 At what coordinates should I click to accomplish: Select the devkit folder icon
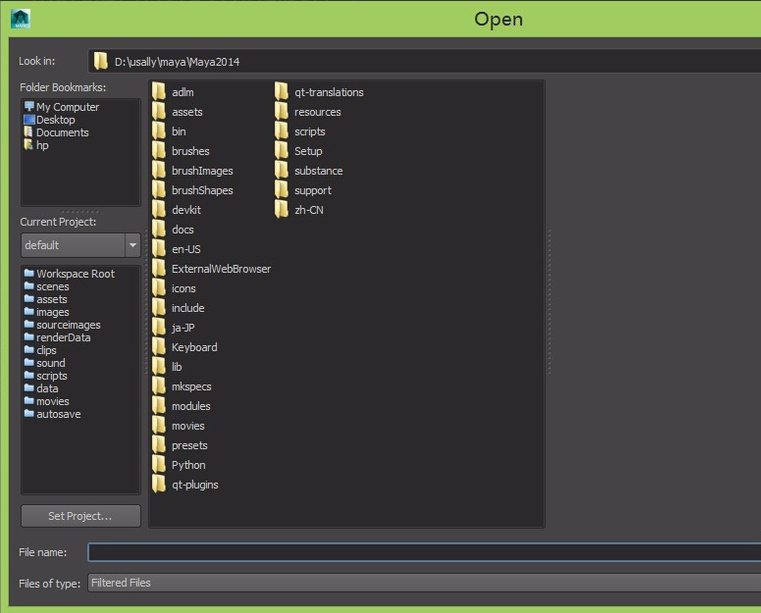pyautogui.click(x=159, y=210)
